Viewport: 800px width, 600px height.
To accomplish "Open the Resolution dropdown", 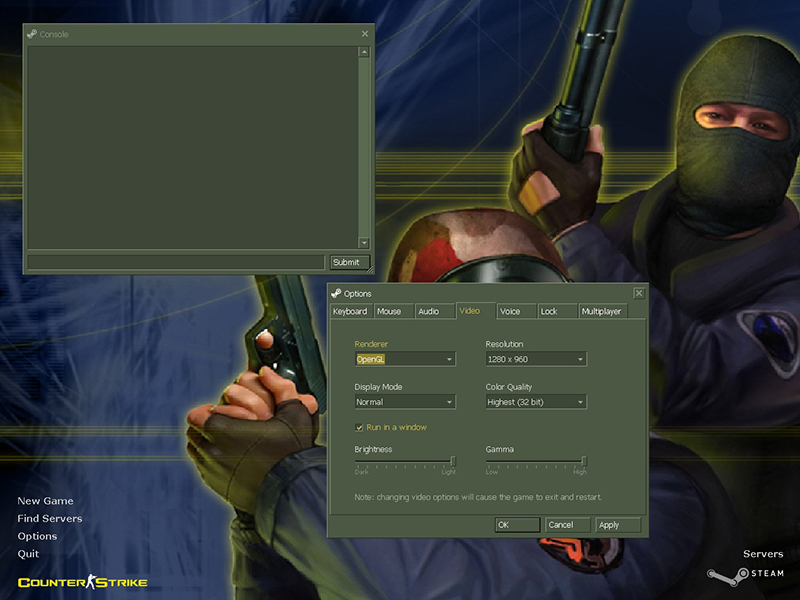I will pyautogui.click(x=536, y=359).
